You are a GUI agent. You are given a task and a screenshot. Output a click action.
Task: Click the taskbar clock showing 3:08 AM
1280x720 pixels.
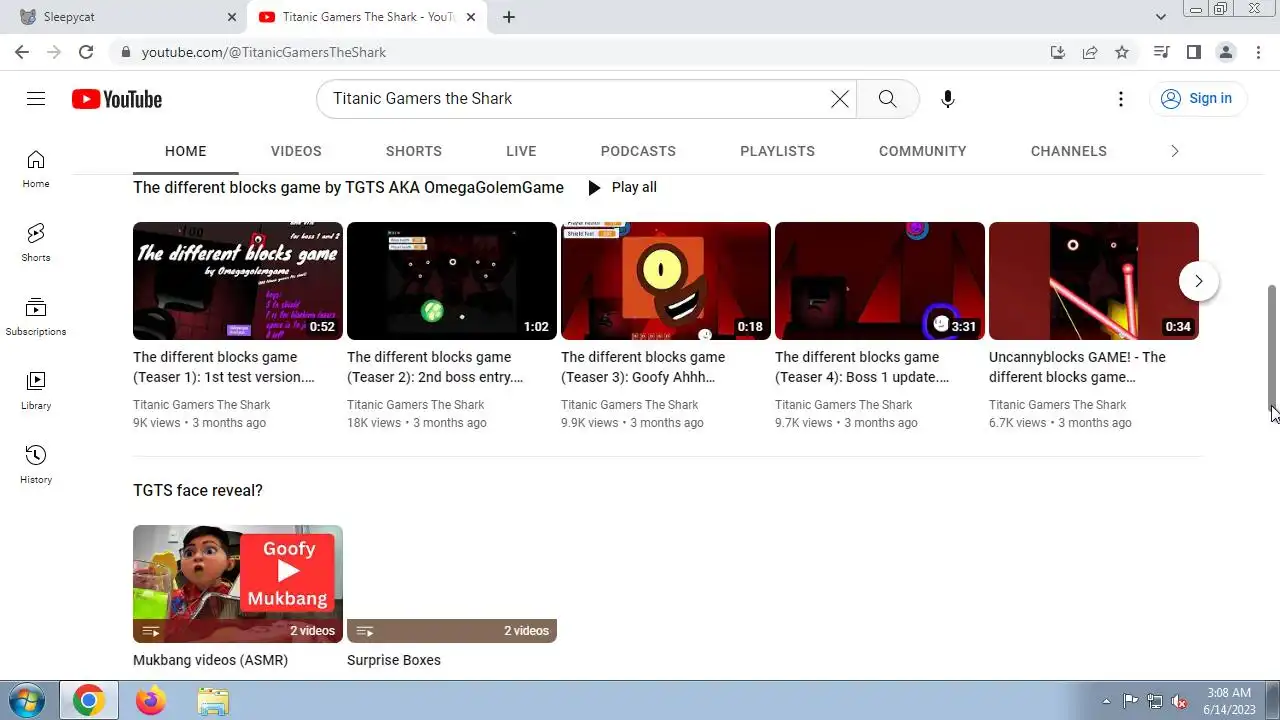[x=1228, y=701]
